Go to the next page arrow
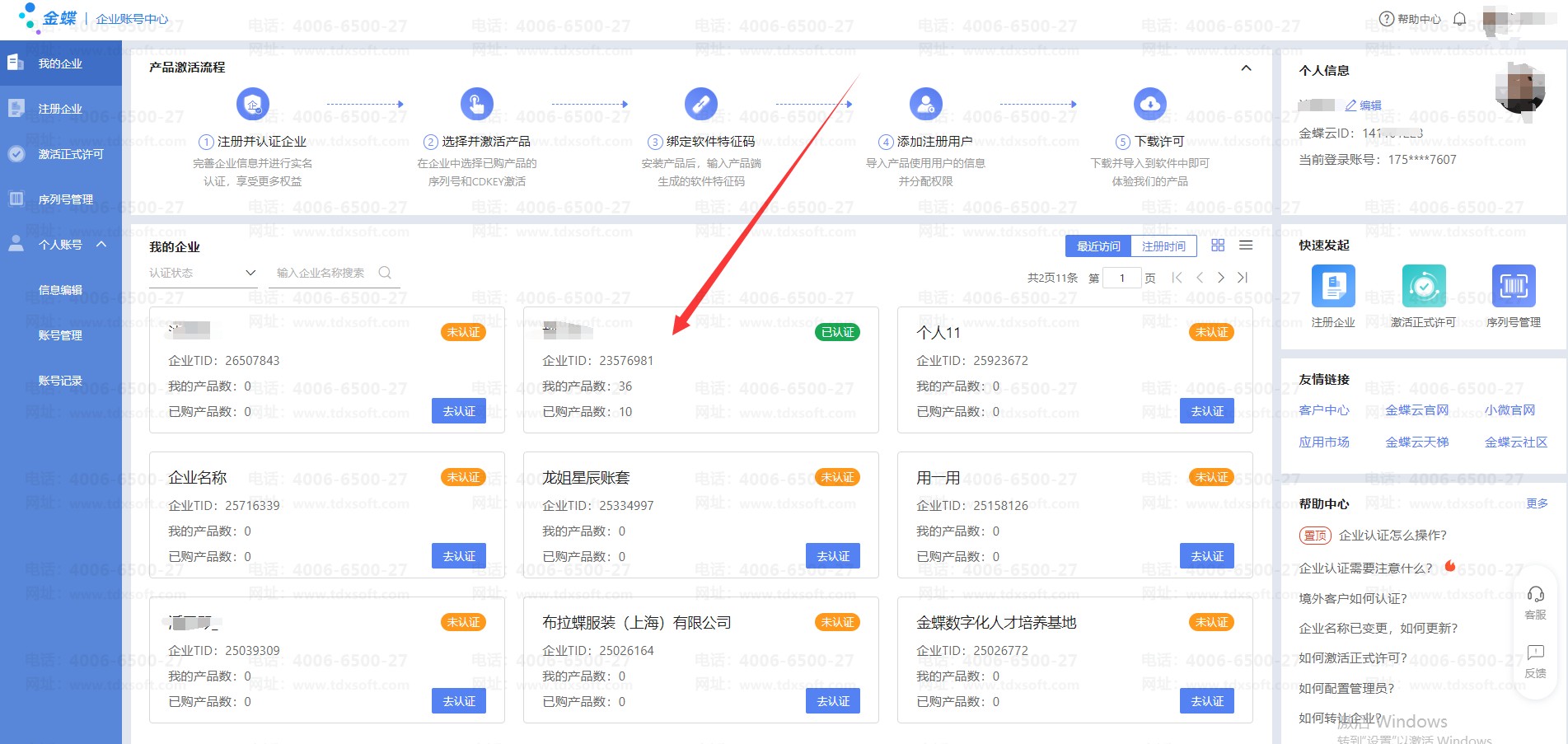The image size is (1568, 744). pos(1221,278)
